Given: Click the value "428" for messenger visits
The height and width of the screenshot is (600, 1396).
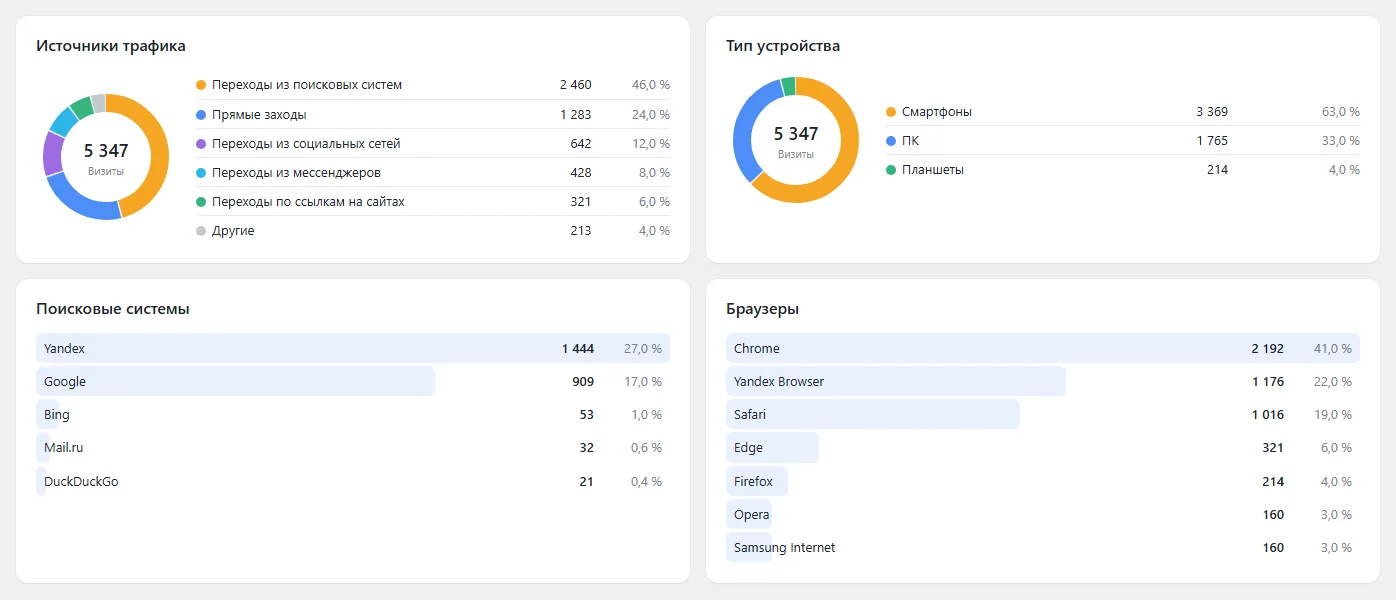Looking at the screenshot, I should point(581,173).
